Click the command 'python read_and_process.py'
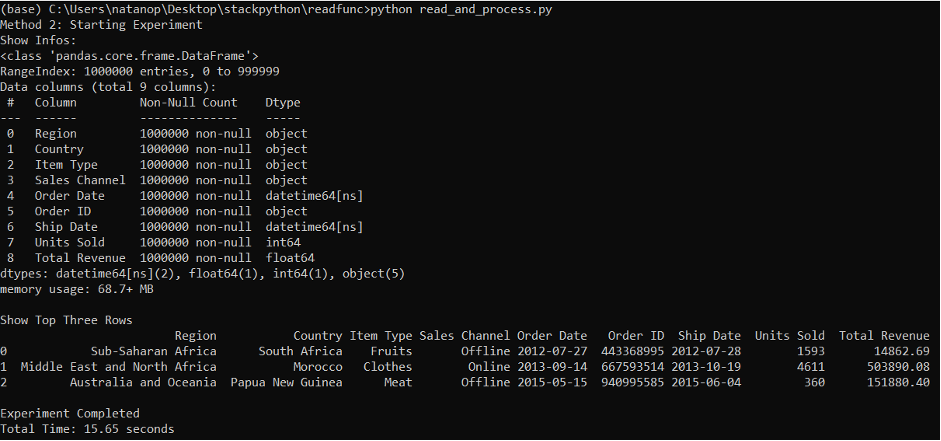 coord(461,10)
